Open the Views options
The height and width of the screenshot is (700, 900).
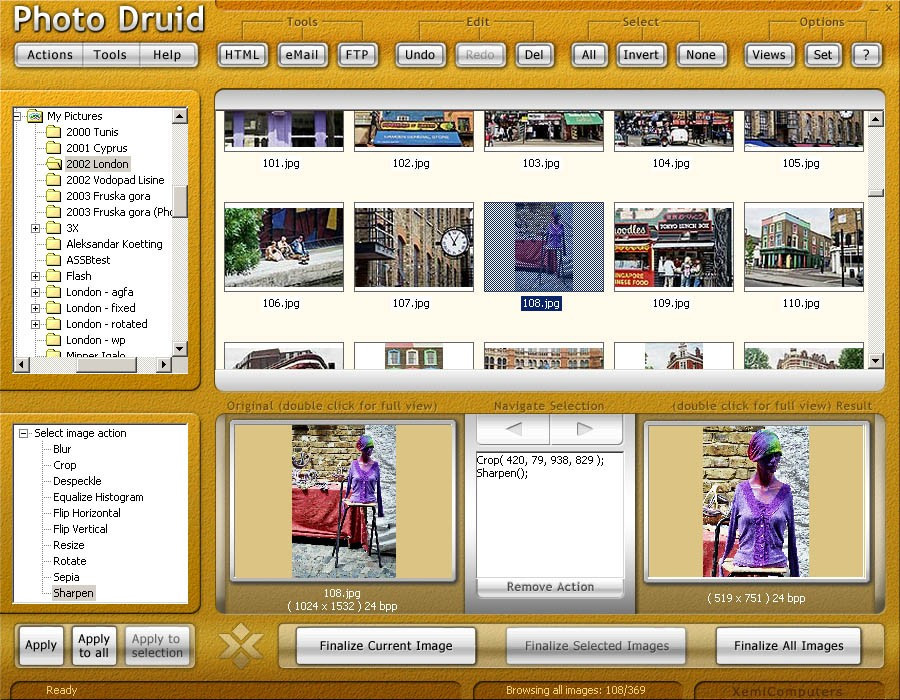pos(769,55)
